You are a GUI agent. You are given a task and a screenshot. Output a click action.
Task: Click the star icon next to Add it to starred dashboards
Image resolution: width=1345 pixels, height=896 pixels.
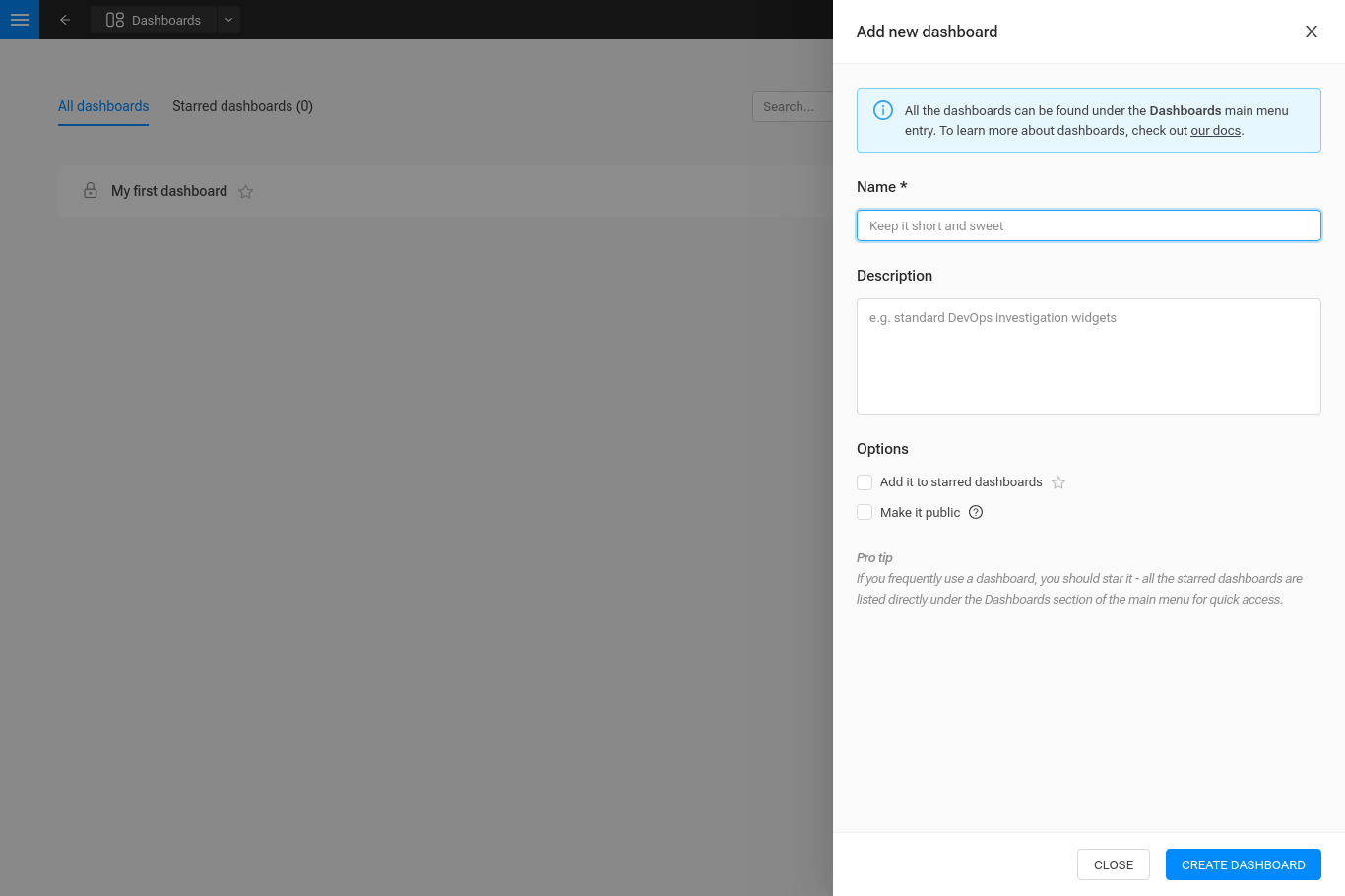tap(1058, 482)
